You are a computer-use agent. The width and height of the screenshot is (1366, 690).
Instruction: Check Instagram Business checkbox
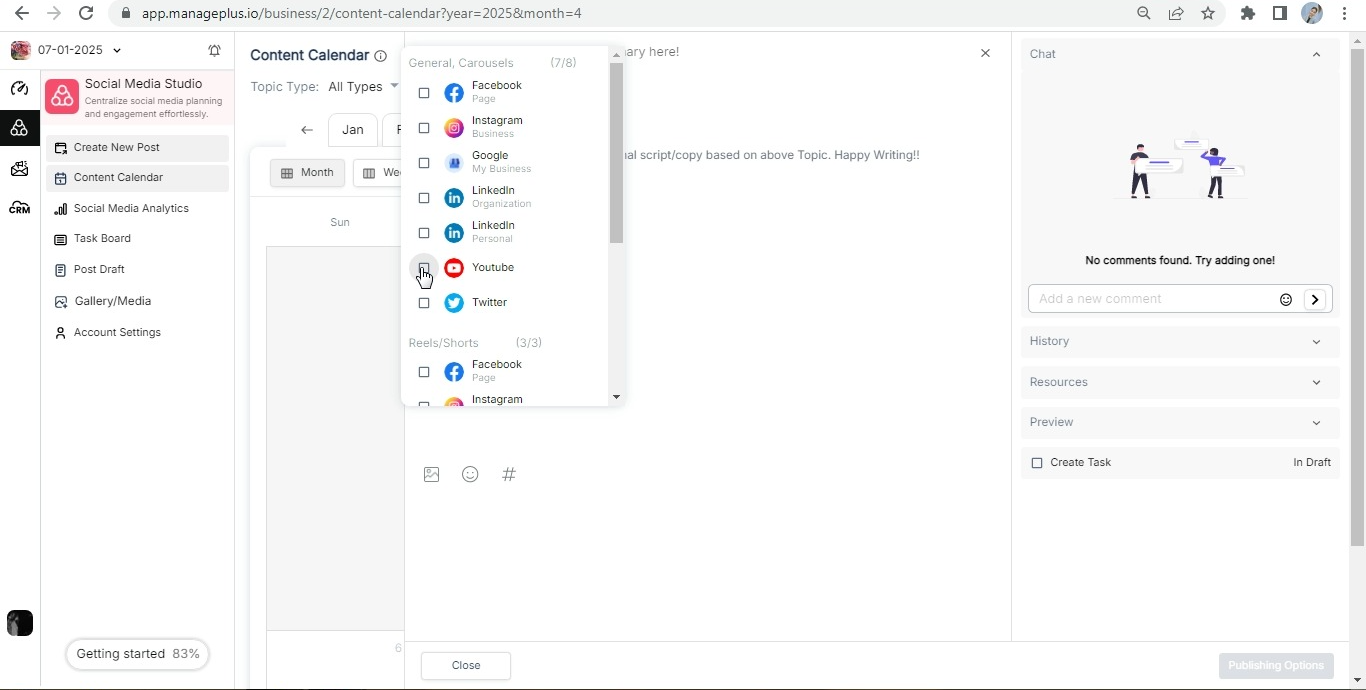point(424,128)
